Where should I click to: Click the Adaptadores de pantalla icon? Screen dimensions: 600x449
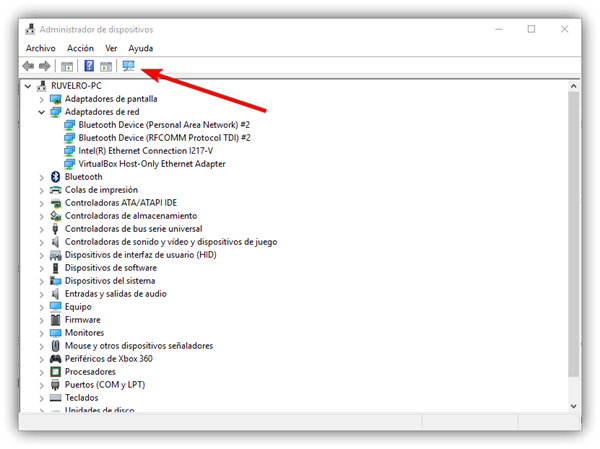point(55,99)
